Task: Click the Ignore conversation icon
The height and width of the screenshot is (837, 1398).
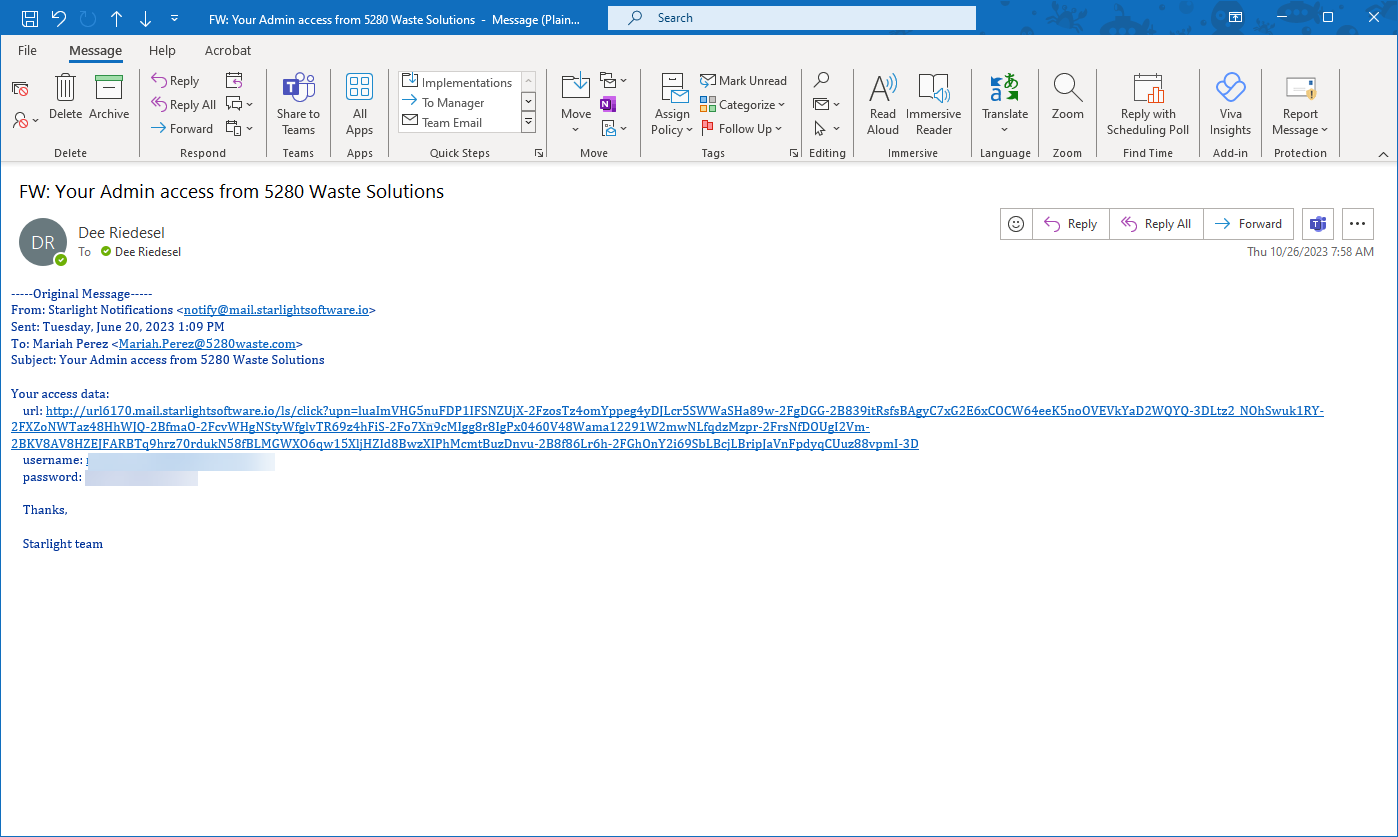Action: pos(20,89)
